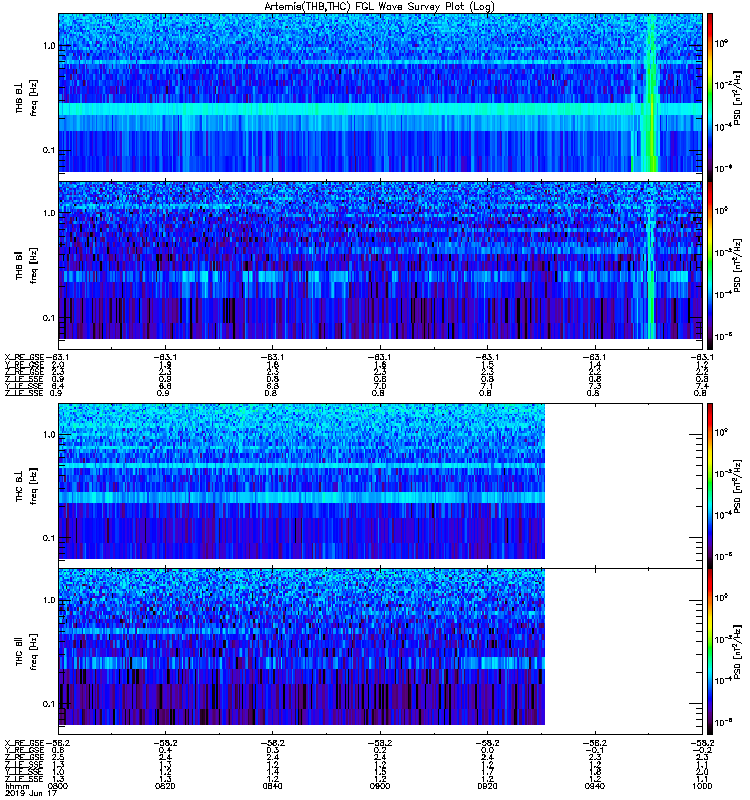Click the color bar beside THB B-parallel panel
The width and height of the screenshot is (750, 800).
(x=710, y=265)
